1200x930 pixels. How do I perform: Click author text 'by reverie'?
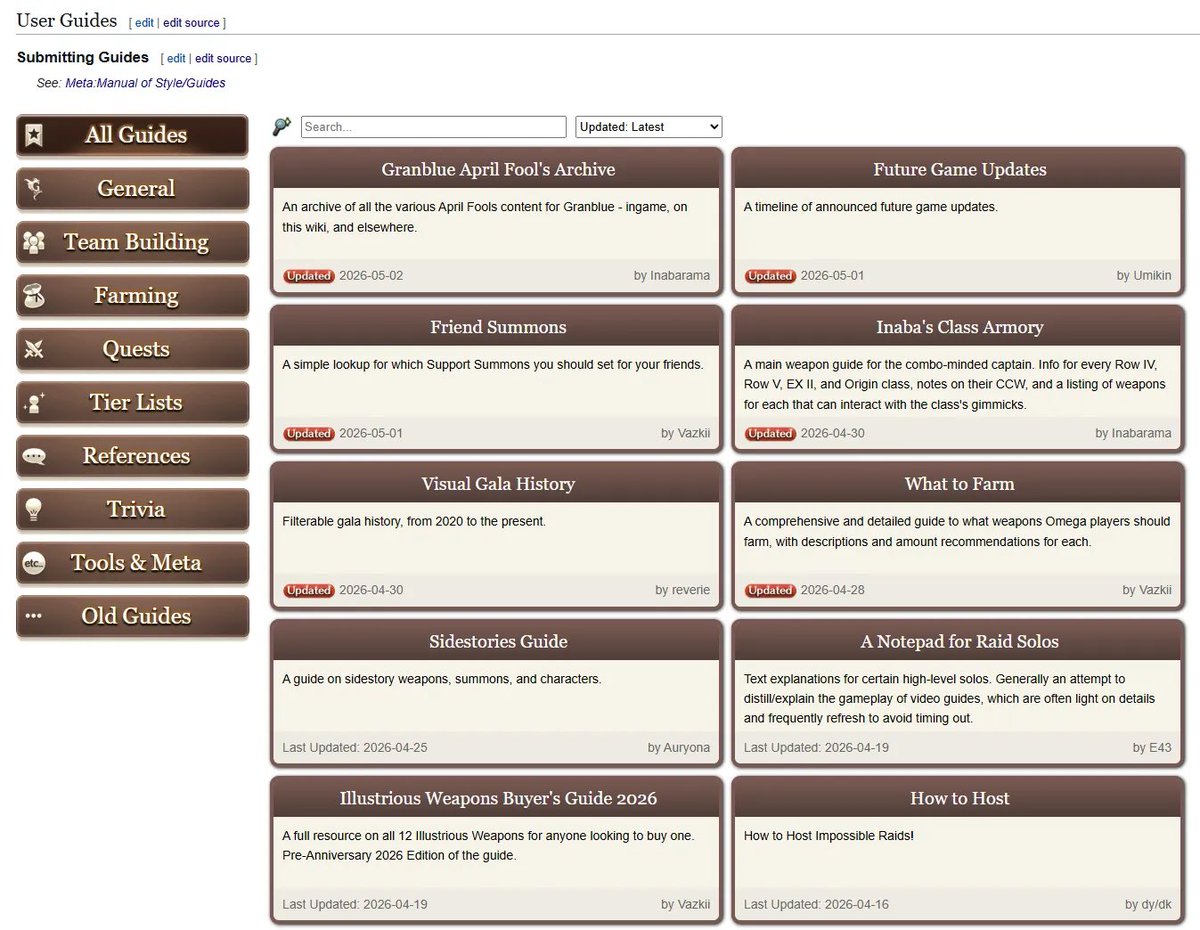pos(683,590)
